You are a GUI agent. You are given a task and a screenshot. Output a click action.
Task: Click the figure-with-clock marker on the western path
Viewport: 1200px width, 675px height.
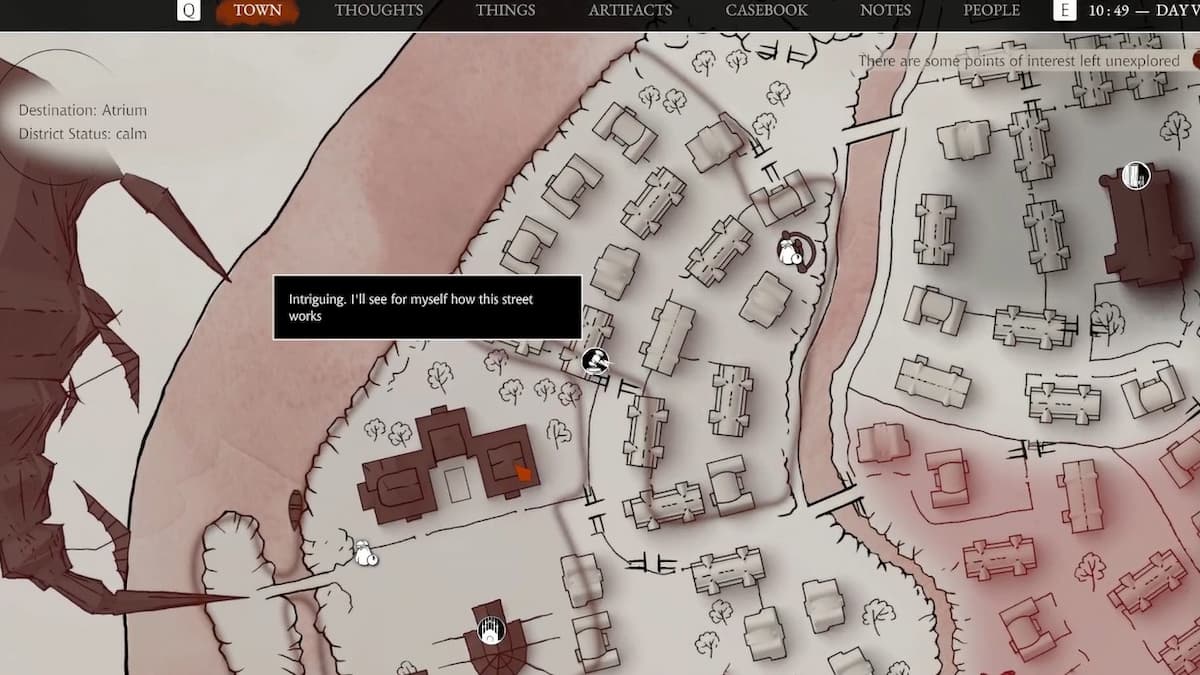[365, 552]
